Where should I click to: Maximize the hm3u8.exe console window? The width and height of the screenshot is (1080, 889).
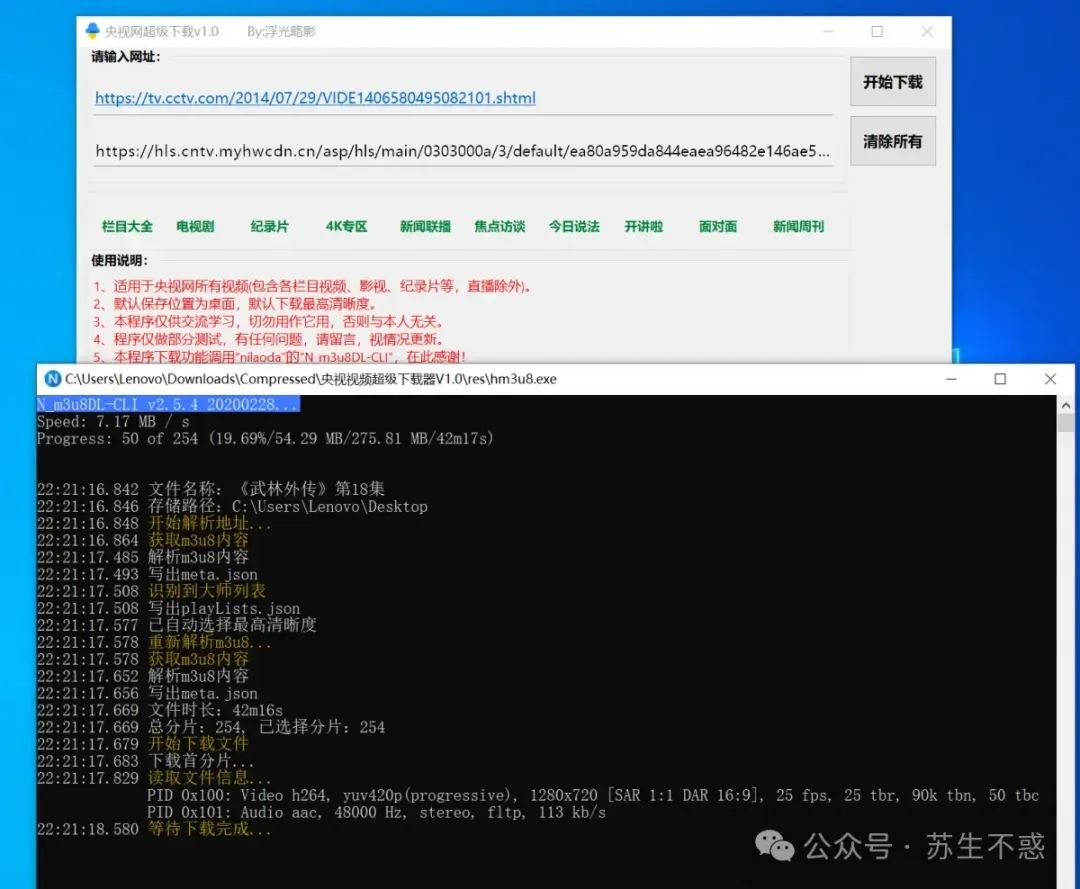click(1000, 379)
